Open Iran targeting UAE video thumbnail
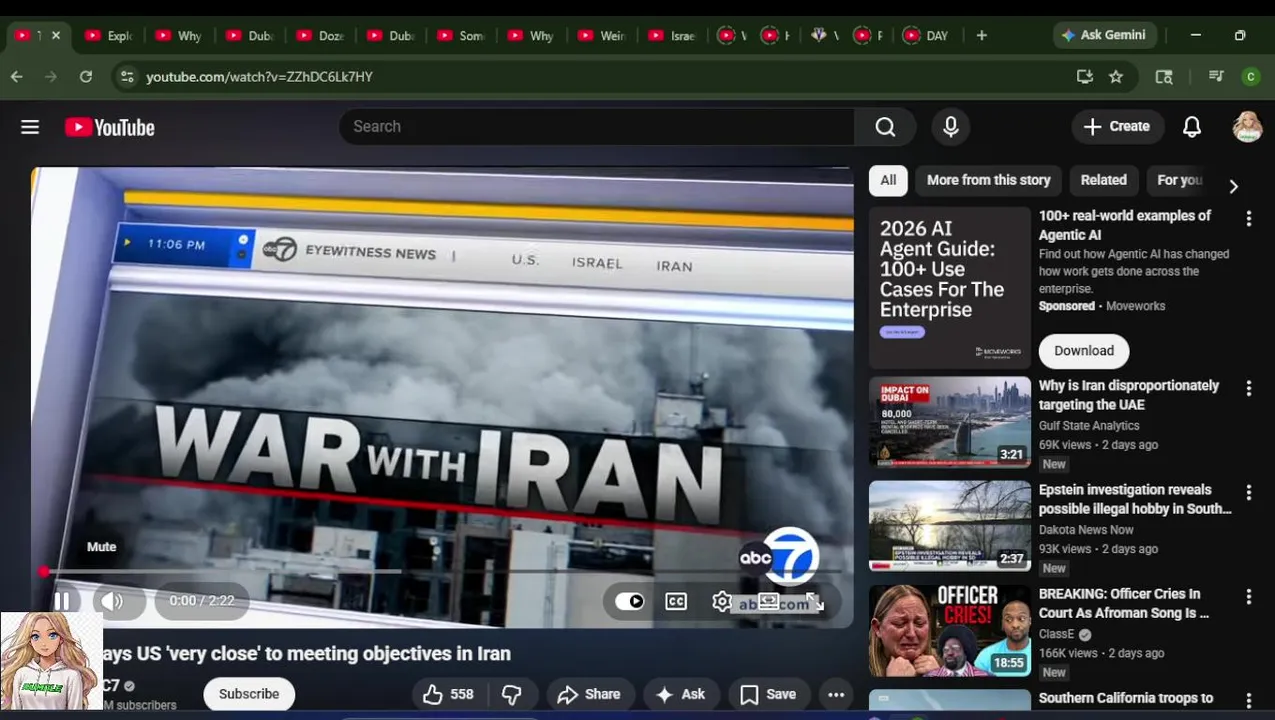 950,422
